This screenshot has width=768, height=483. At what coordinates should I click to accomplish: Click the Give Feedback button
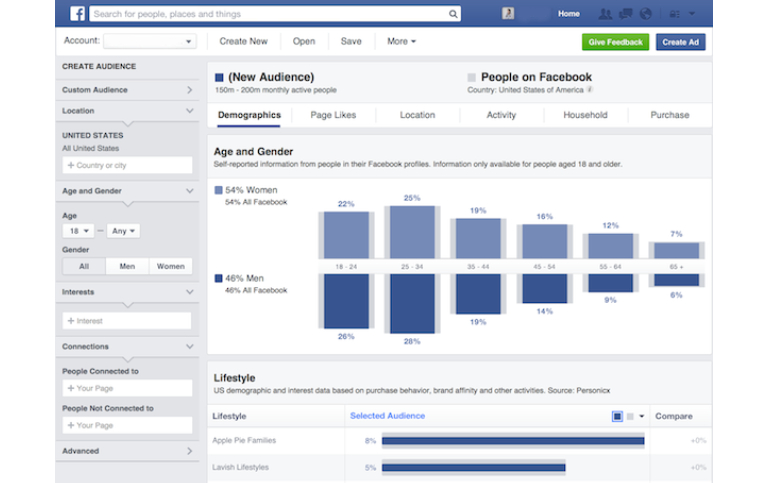[x=615, y=42]
